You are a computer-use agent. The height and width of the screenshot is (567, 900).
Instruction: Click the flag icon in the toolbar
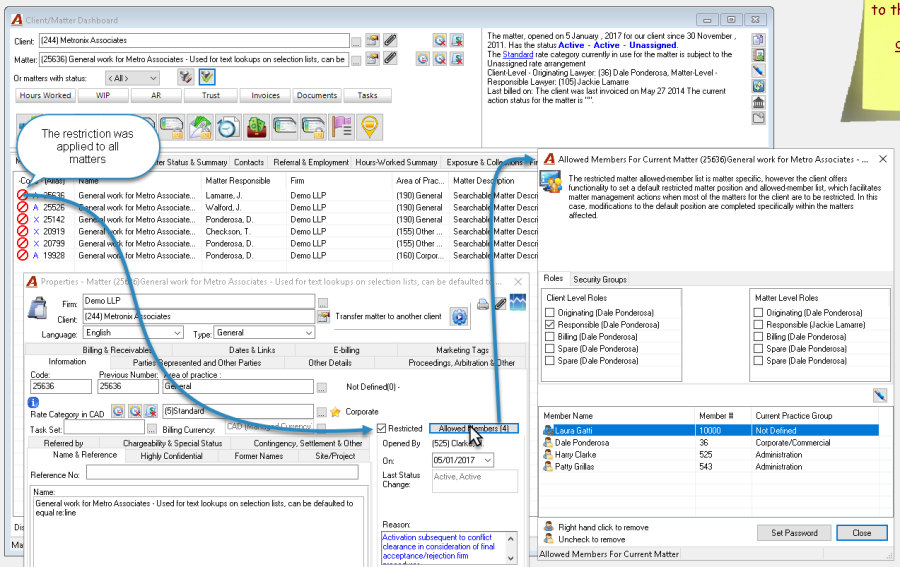(342, 127)
